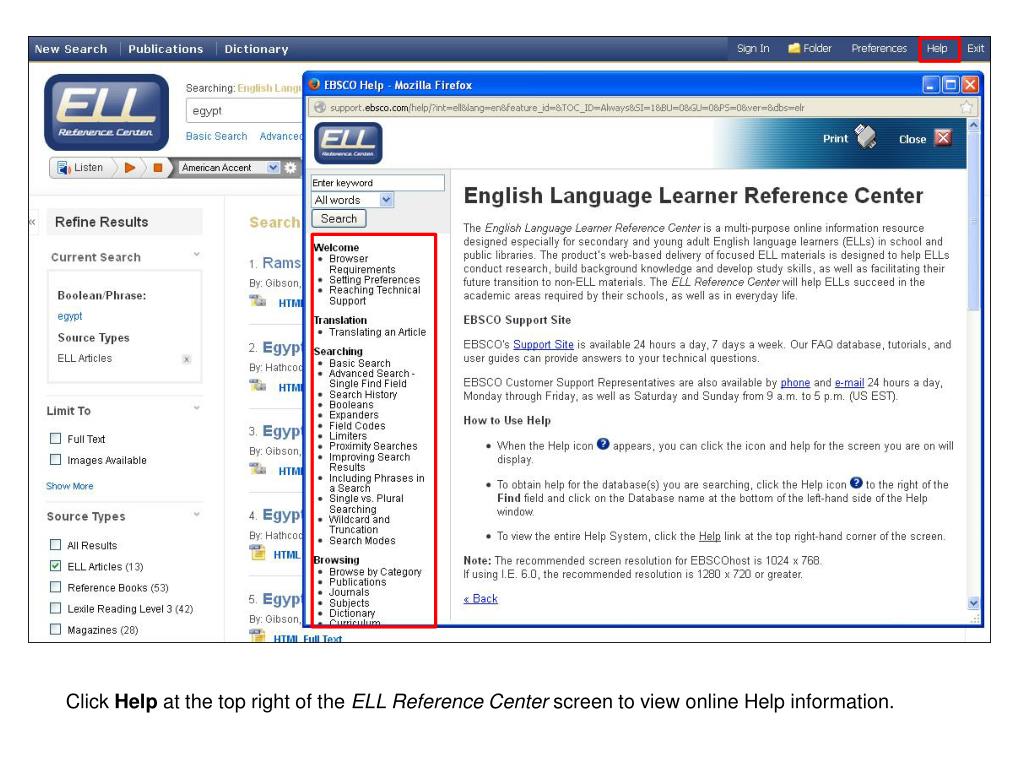Click the Help window scroll down arrow
The height and width of the screenshot is (768, 1024).
[x=974, y=603]
